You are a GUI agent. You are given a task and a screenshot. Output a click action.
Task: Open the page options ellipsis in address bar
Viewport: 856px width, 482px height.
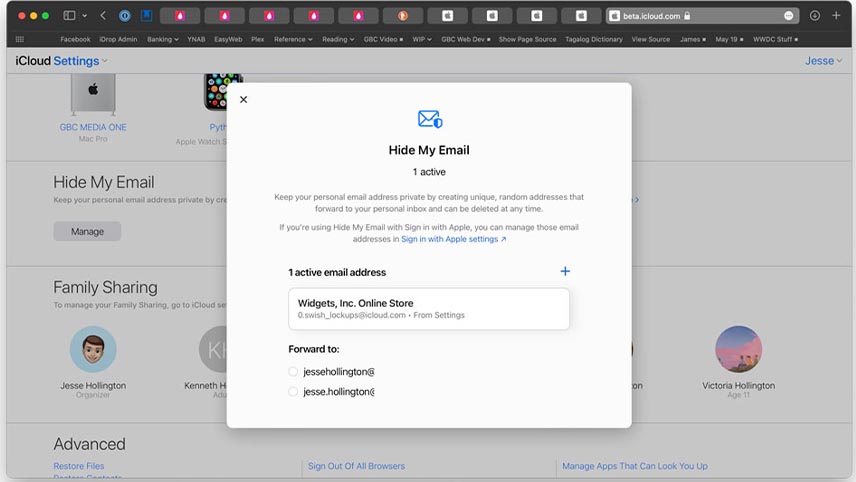[x=788, y=16]
